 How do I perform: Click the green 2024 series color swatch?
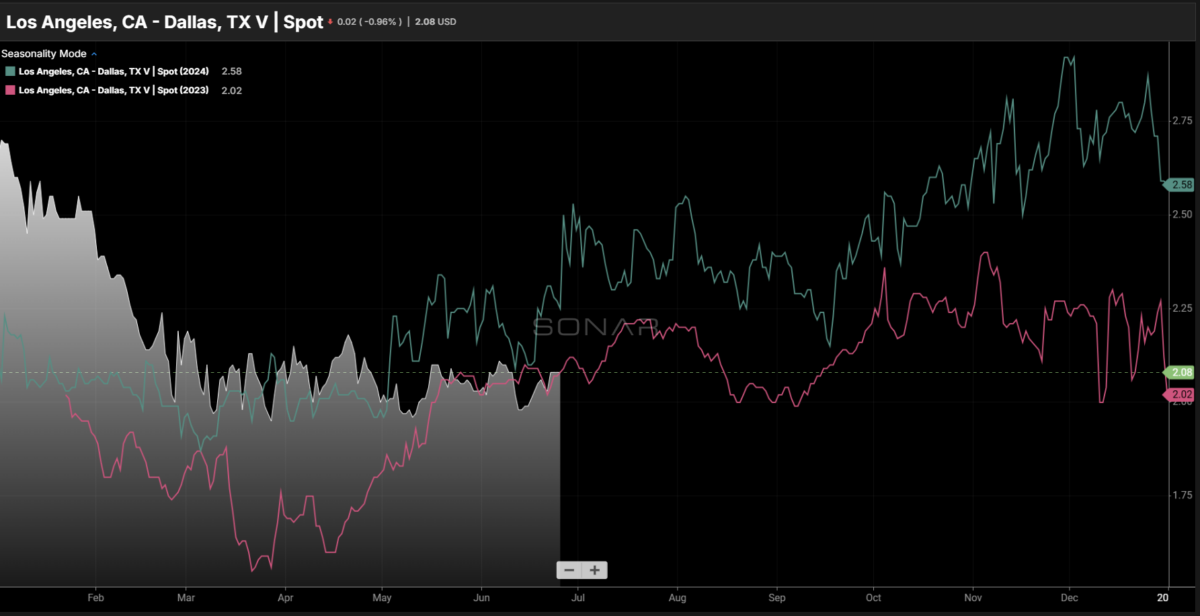pos(10,72)
